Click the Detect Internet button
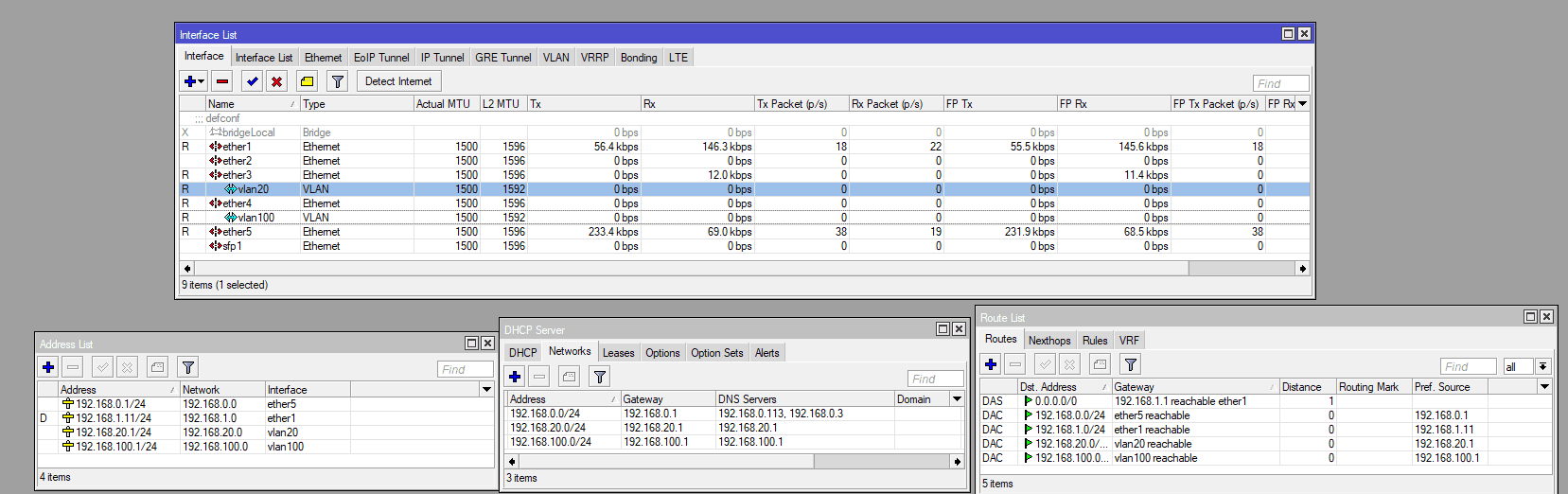This screenshot has height=494, width=1568. tap(398, 81)
